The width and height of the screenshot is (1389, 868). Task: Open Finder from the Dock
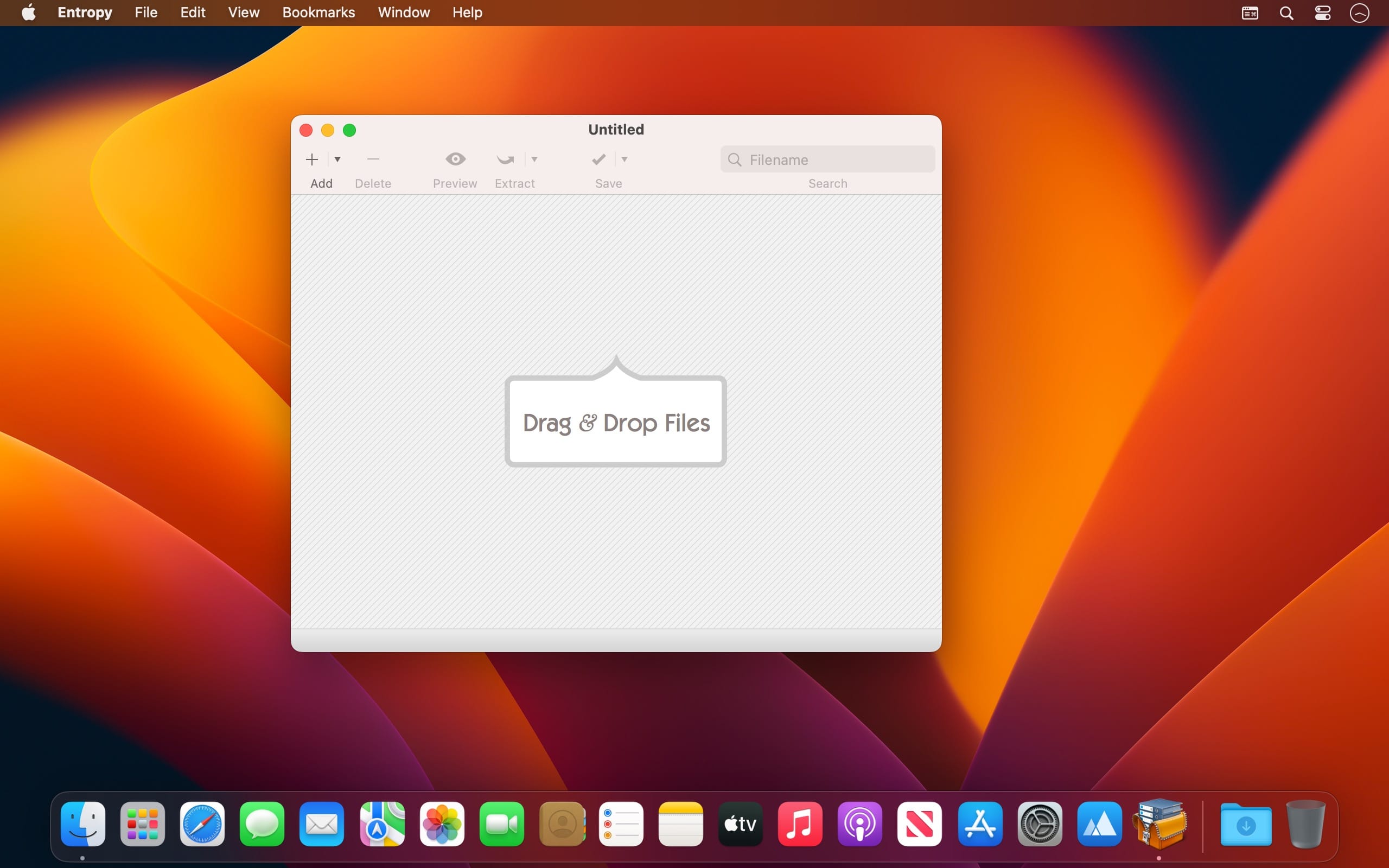[83, 825]
